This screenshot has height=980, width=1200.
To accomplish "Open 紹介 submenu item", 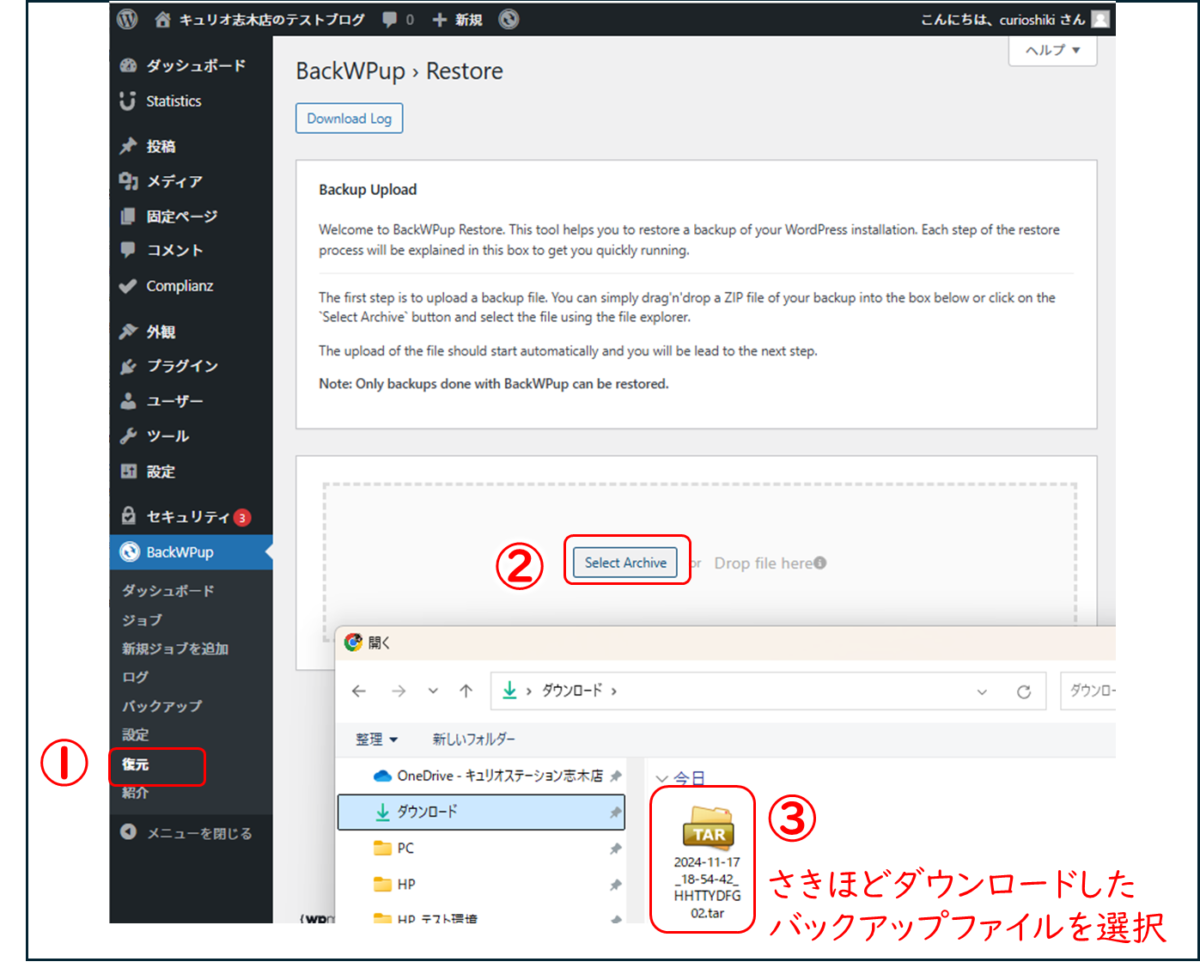I will [x=135, y=793].
